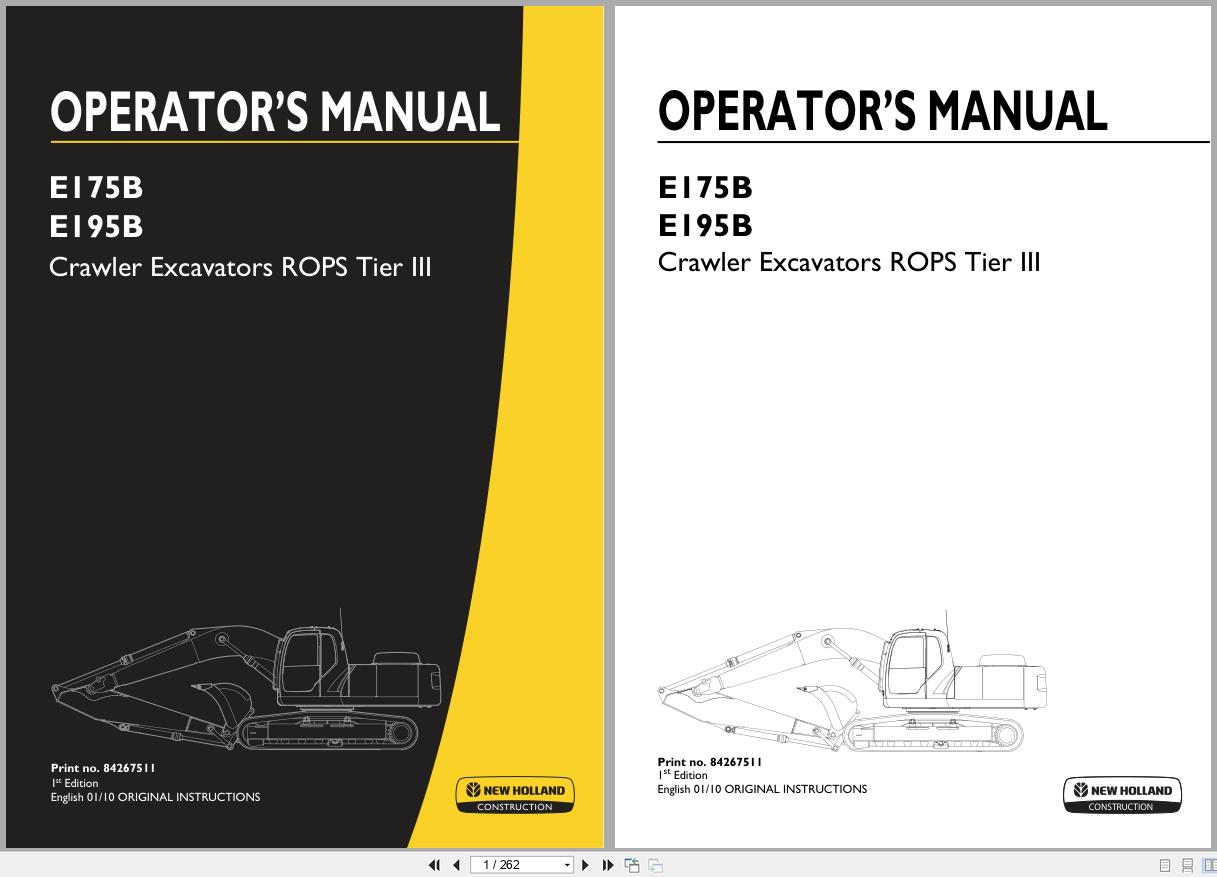Viewport: 1217px width, 877px height.
Task: Expand the page selection combo box arrow
Action: point(565,863)
